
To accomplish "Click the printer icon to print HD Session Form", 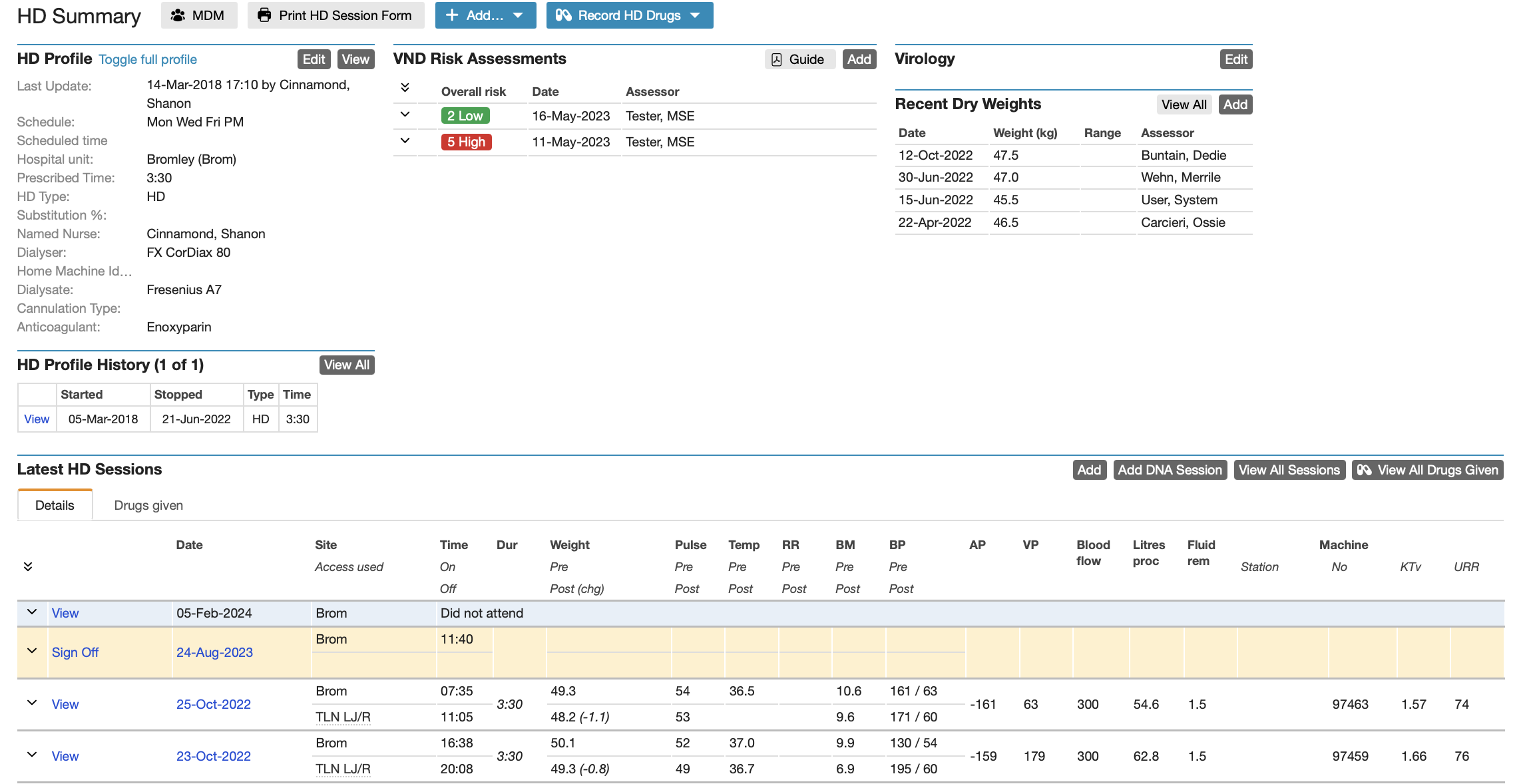I will coord(265,15).
